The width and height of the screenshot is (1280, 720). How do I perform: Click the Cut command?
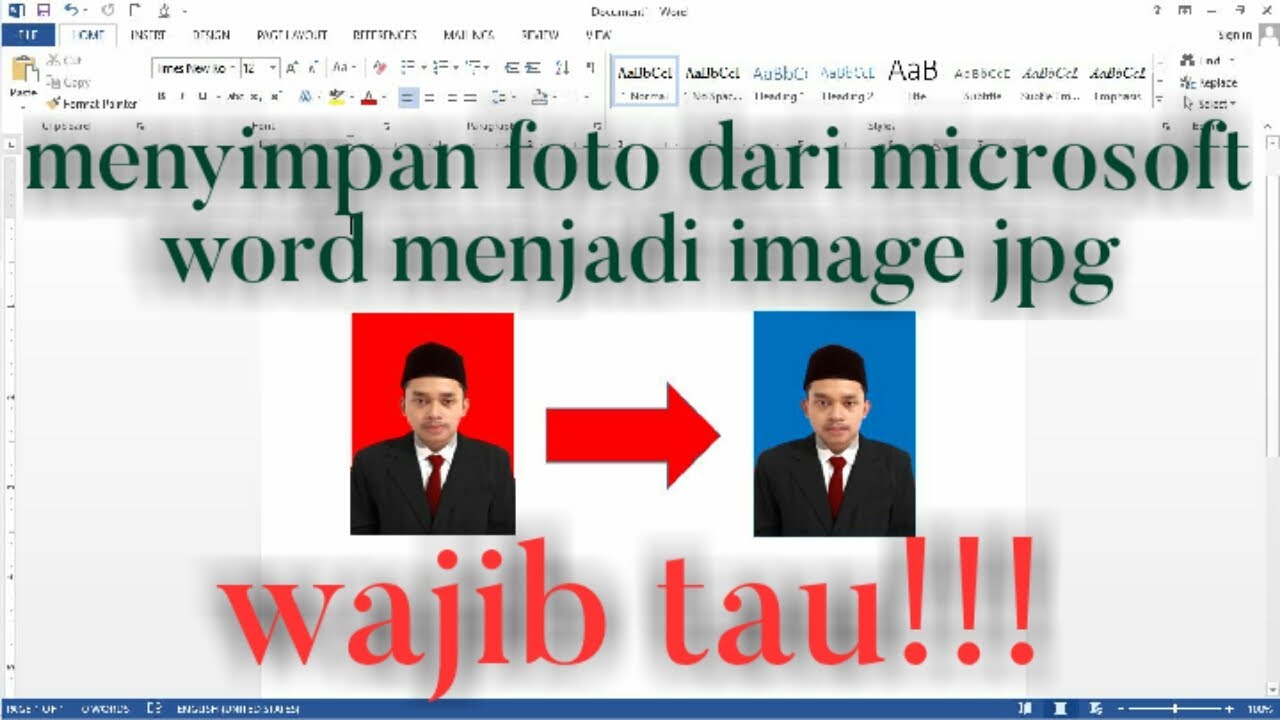[64, 60]
